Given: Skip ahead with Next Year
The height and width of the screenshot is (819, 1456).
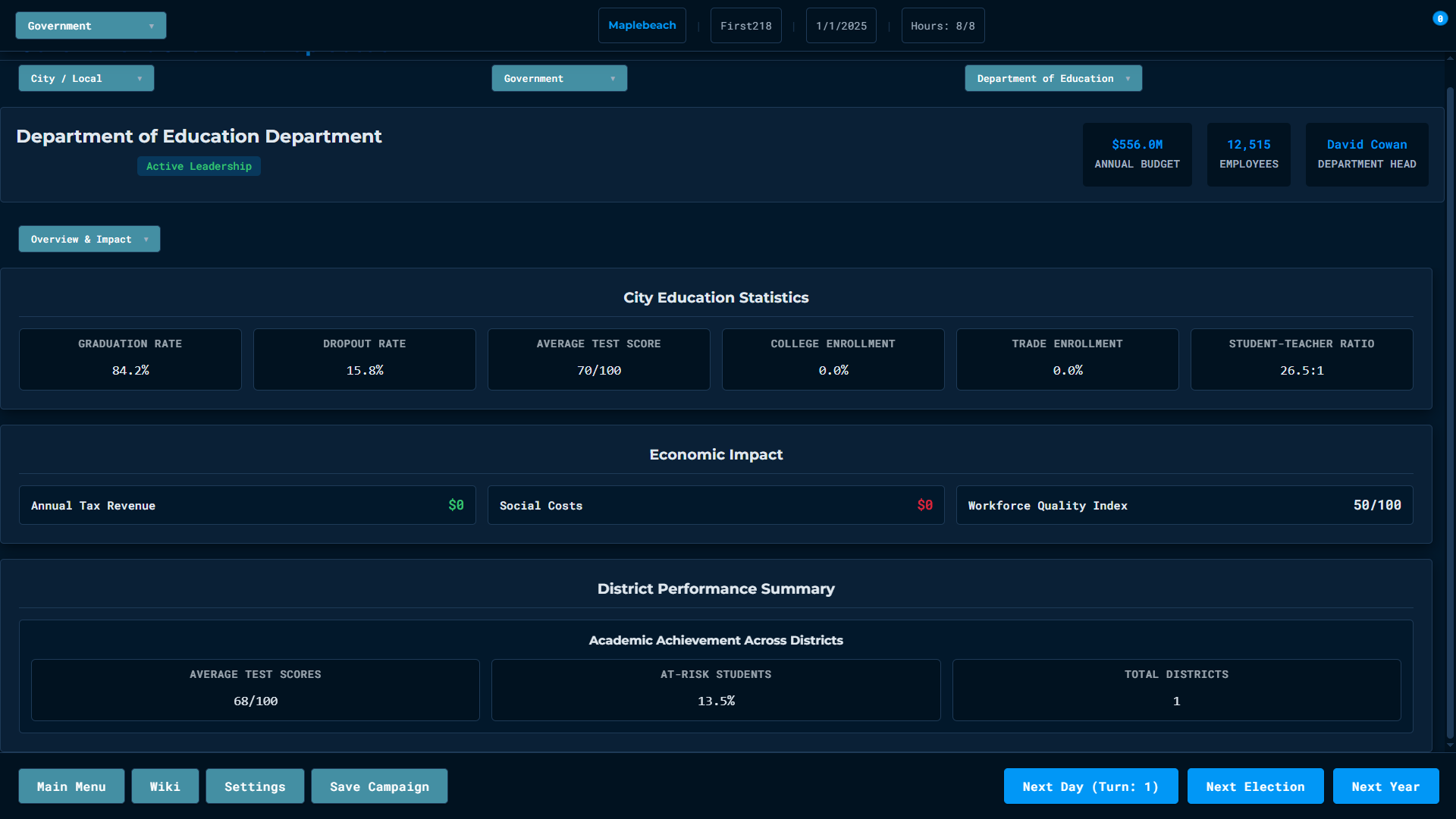Looking at the screenshot, I should point(1385,786).
